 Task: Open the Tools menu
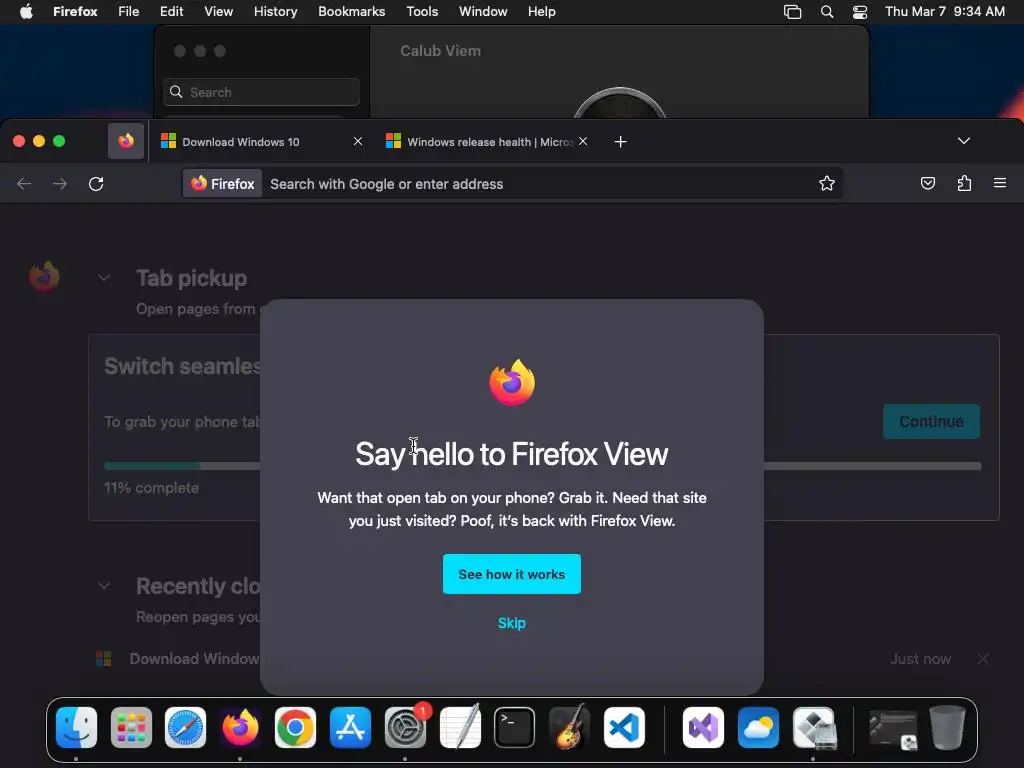tap(422, 12)
